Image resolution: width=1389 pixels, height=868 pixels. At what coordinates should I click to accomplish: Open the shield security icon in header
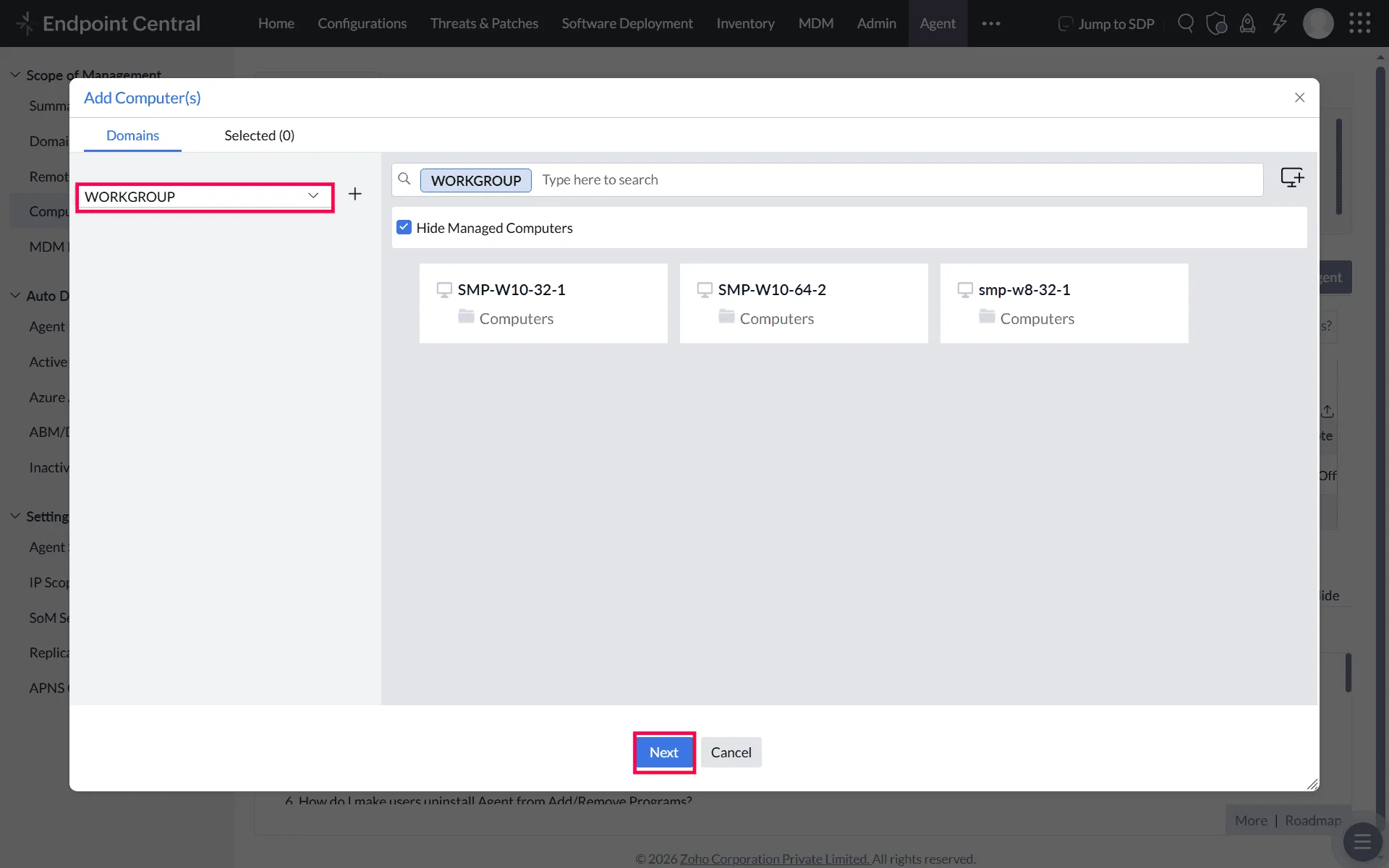1217,23
